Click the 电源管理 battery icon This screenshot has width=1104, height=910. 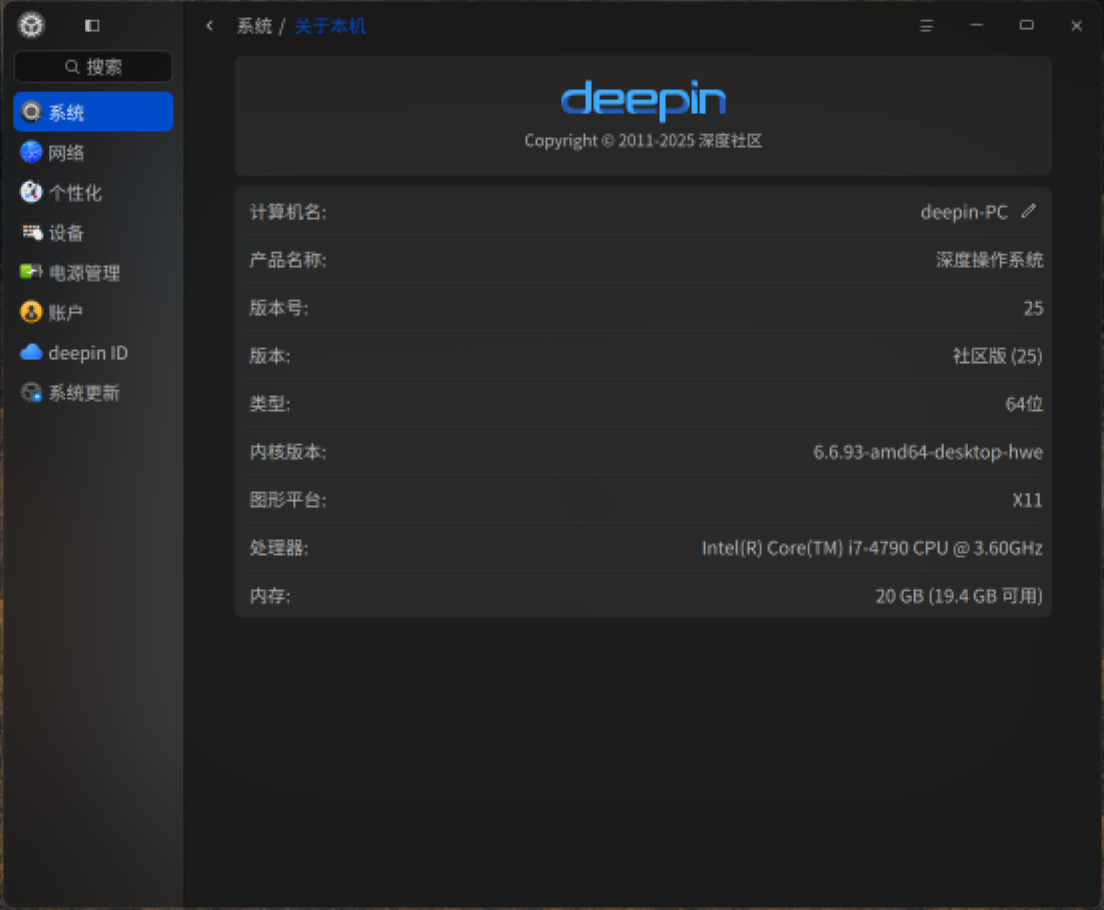pos(31,272)
